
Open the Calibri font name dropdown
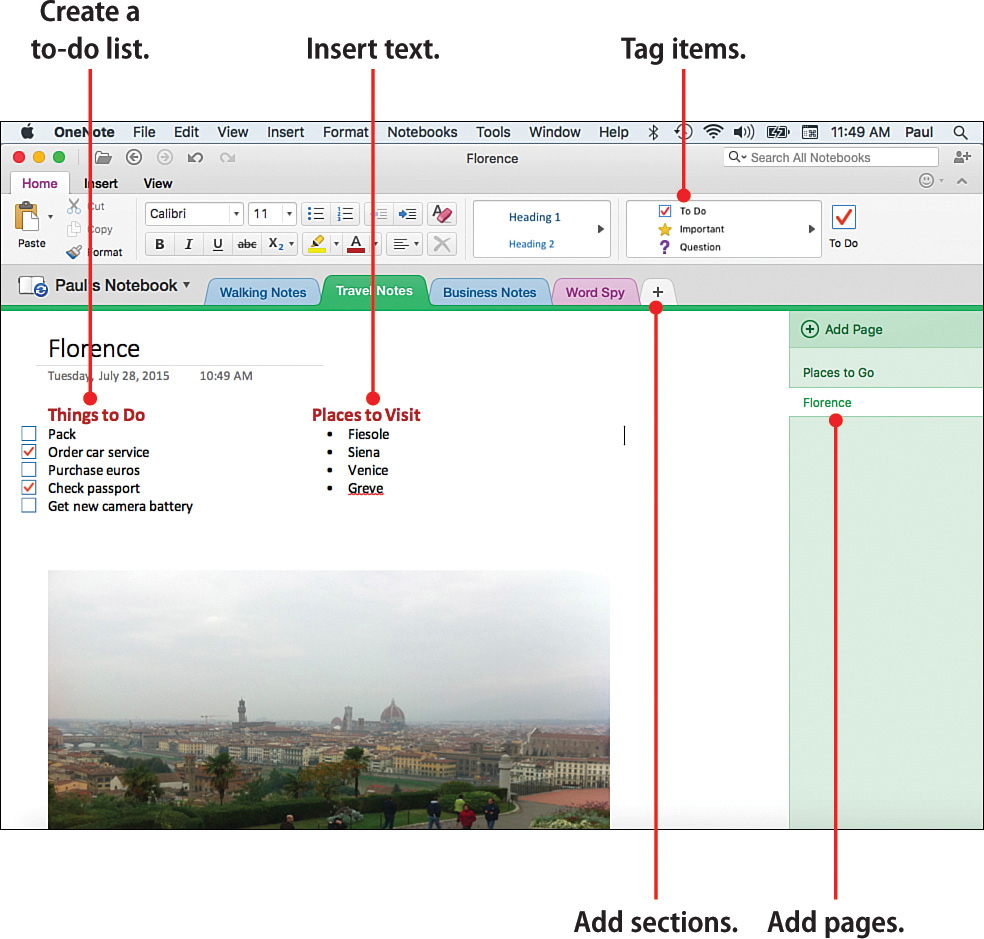[x=236, y=214]
